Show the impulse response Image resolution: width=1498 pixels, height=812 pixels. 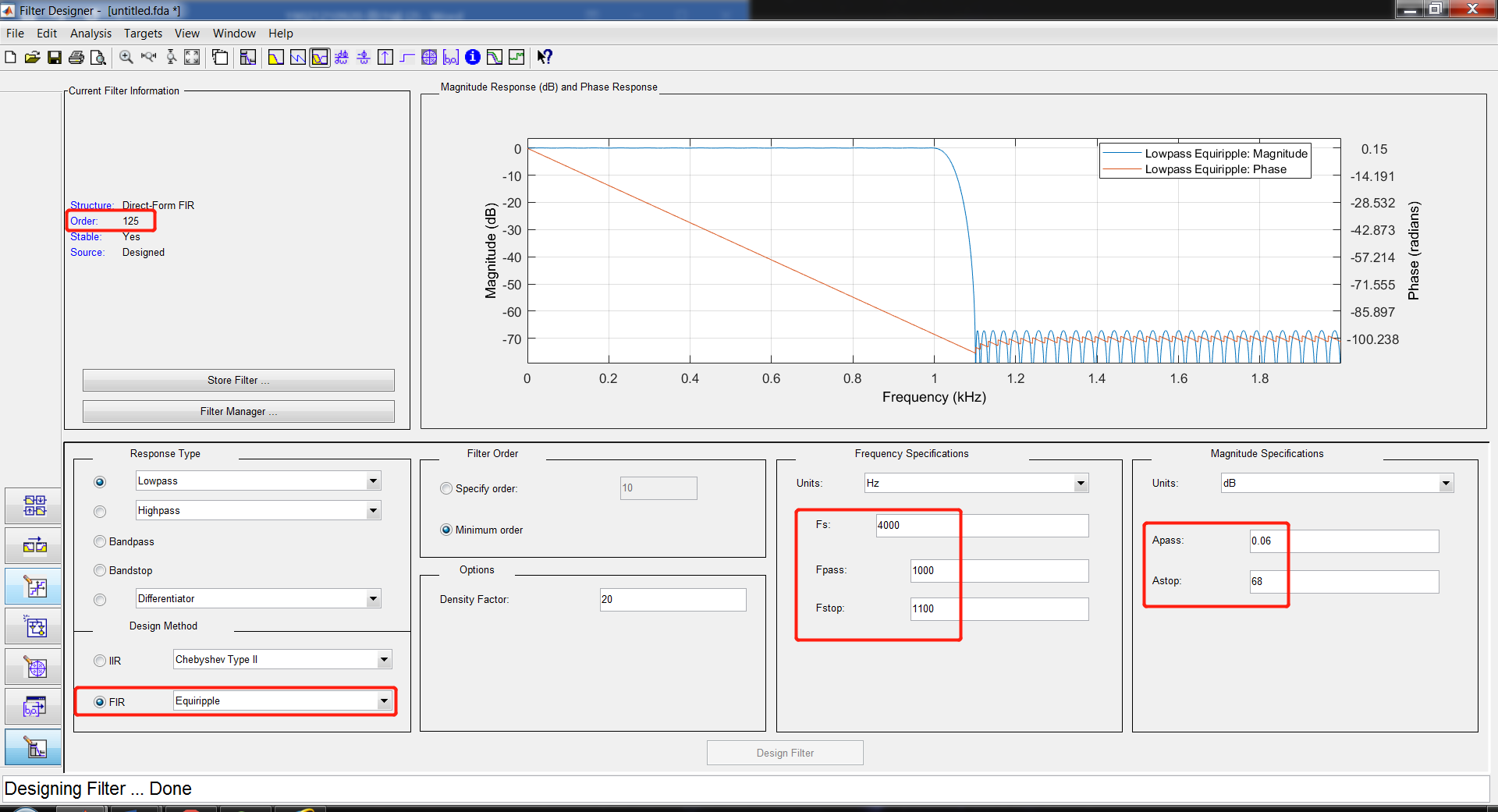tap(385, 57)
